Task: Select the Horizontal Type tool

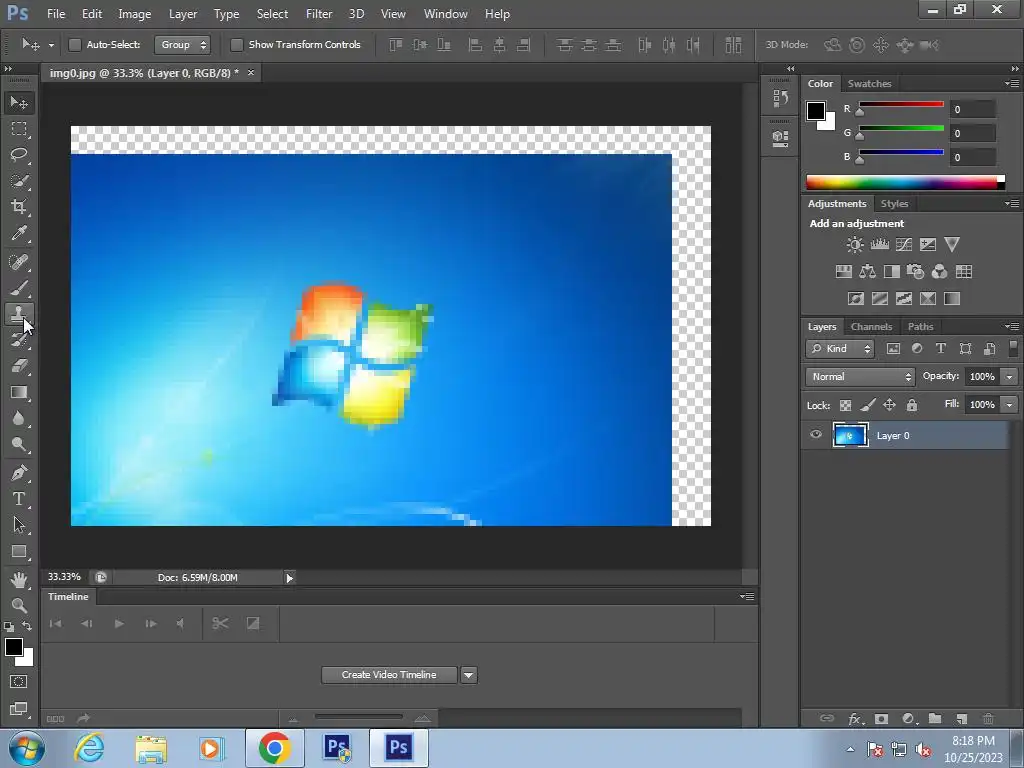Action: (19, 499)
